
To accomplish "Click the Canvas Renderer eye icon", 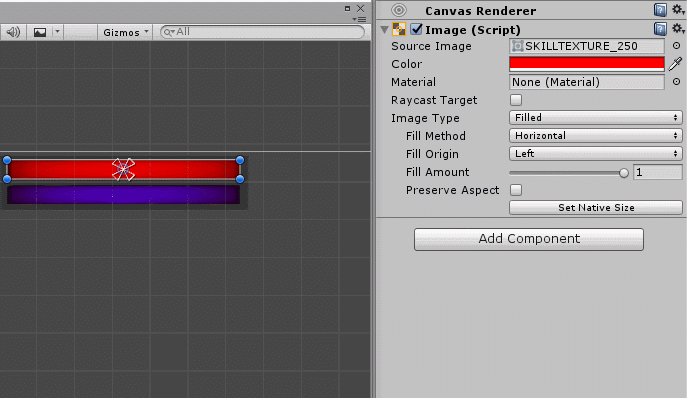I will tap(399, 10).
